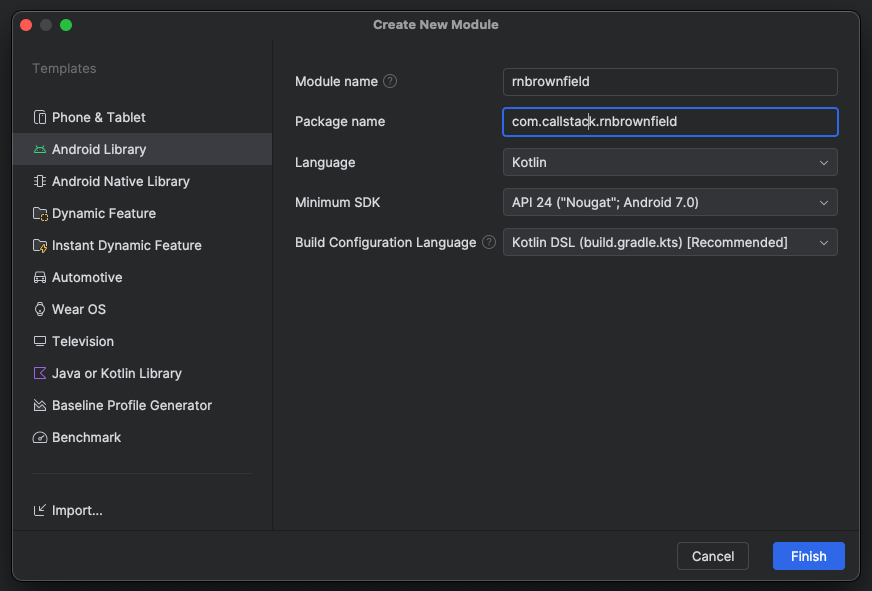Screen dimensions: 872x591
Task: Click the Android Native Library icon
Action: click(40, 181)
